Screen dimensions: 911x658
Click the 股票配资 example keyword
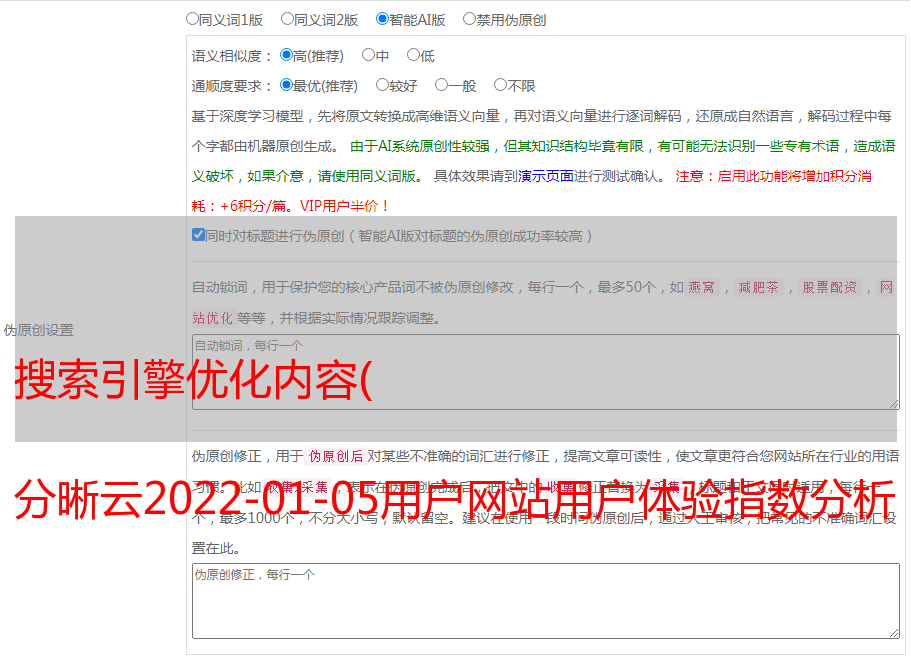[829, 287]
